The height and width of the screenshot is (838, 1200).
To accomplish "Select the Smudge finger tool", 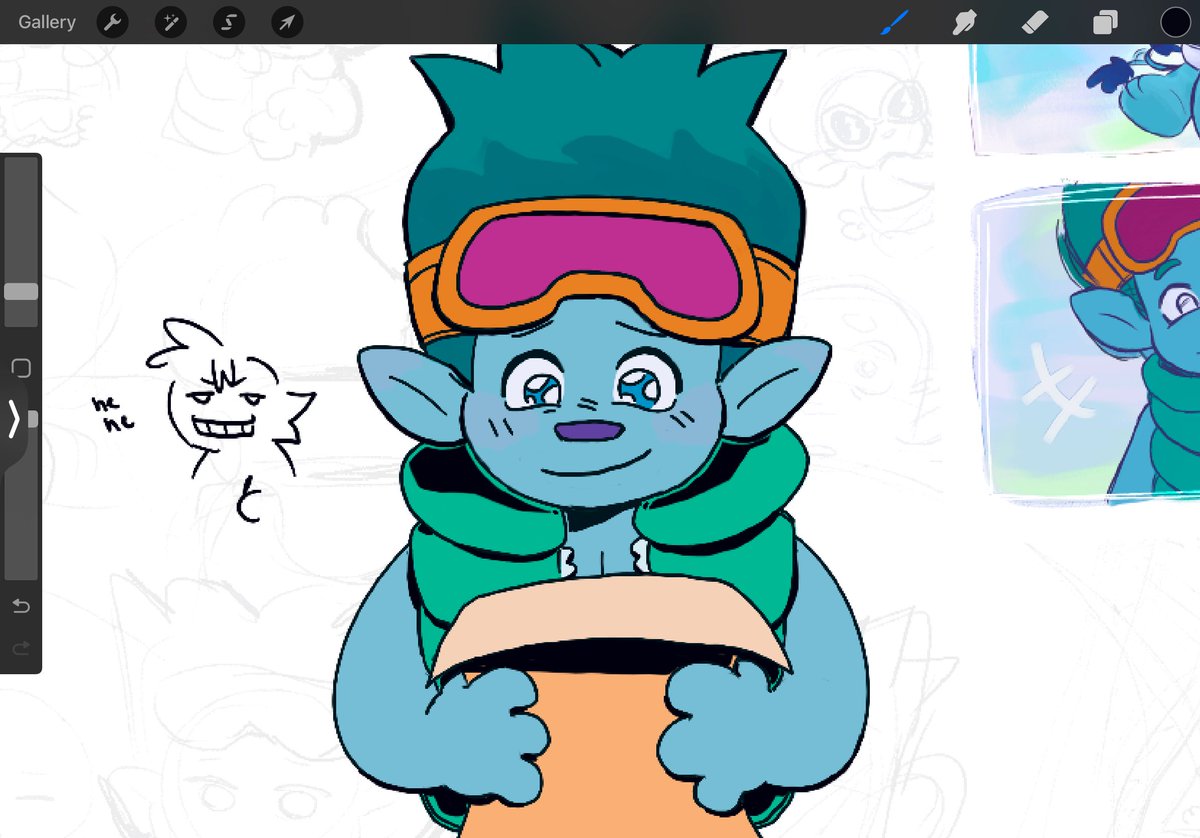I will pos(964,22).
